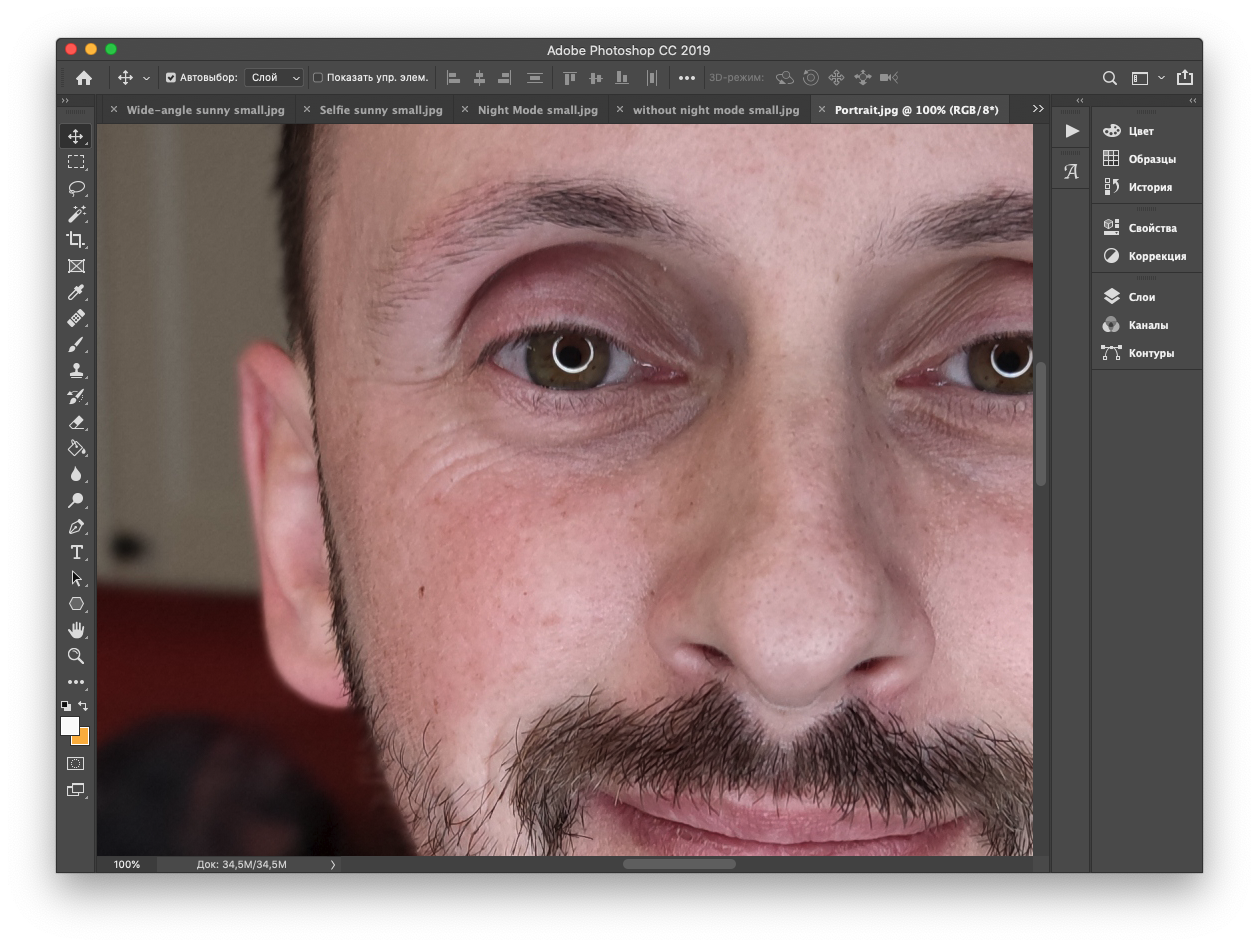Open the workspace switcher dropdown arrow

pyautogui.click(x=1161, y=78)
